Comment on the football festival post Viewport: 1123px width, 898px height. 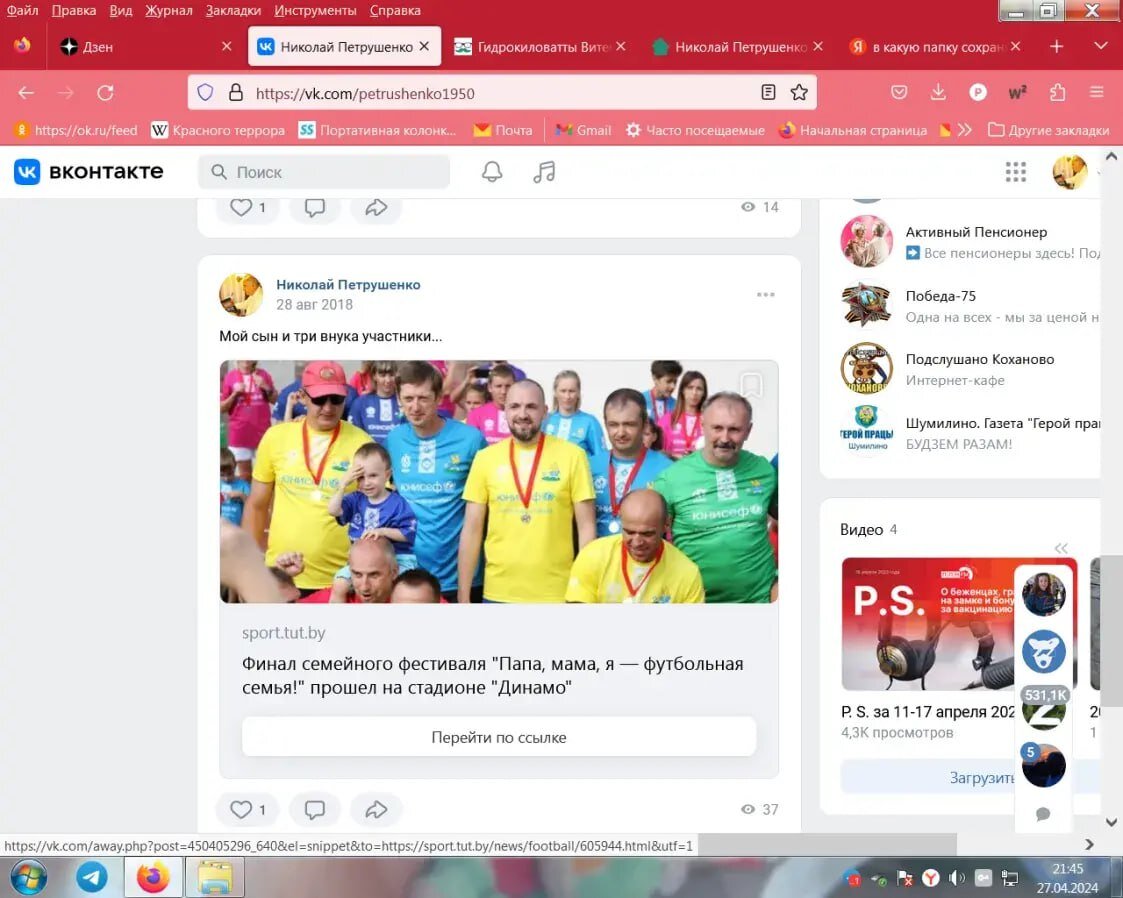click(315, 809)
